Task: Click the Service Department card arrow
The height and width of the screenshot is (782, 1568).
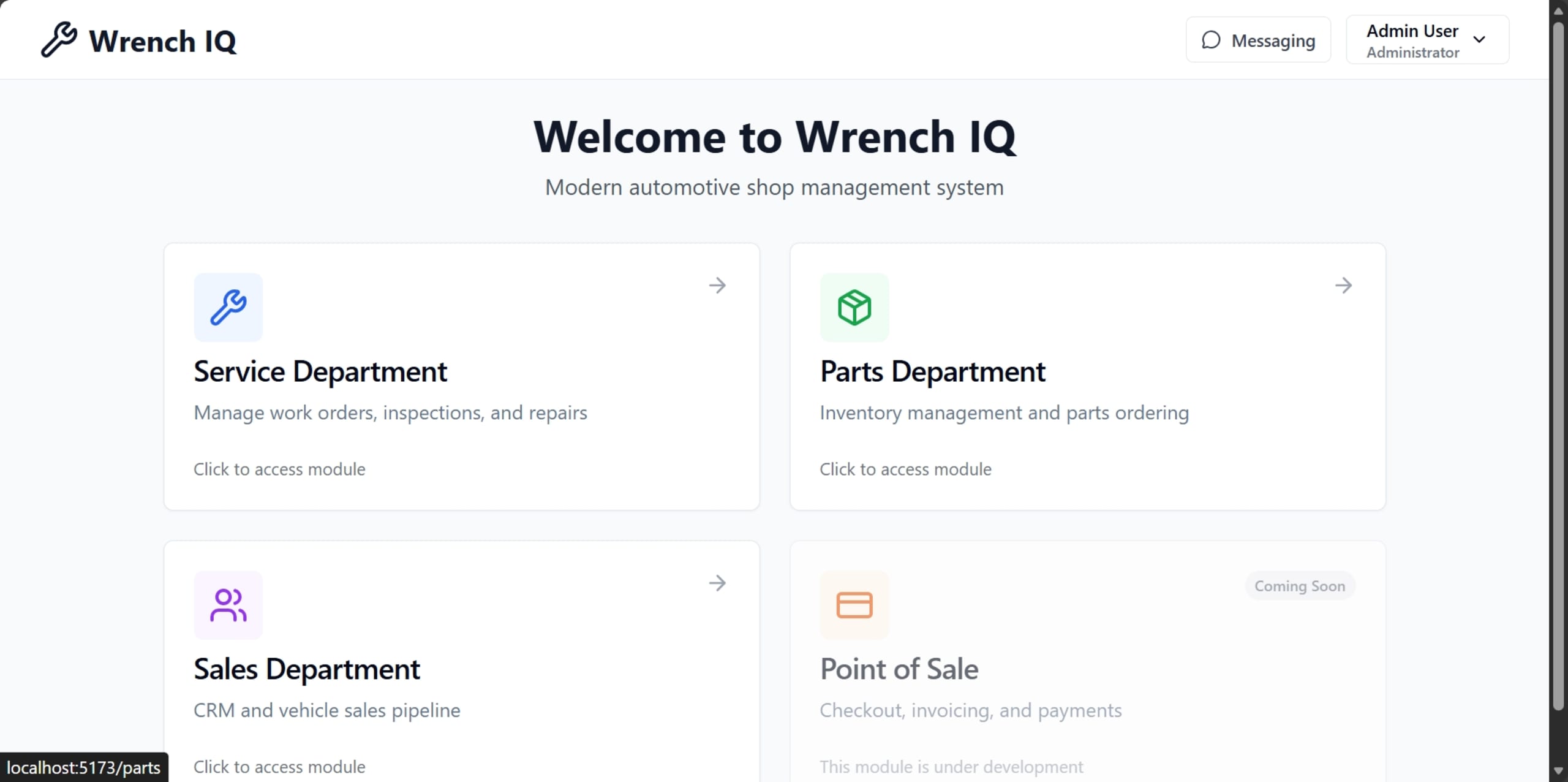Action: pos(717,285)
